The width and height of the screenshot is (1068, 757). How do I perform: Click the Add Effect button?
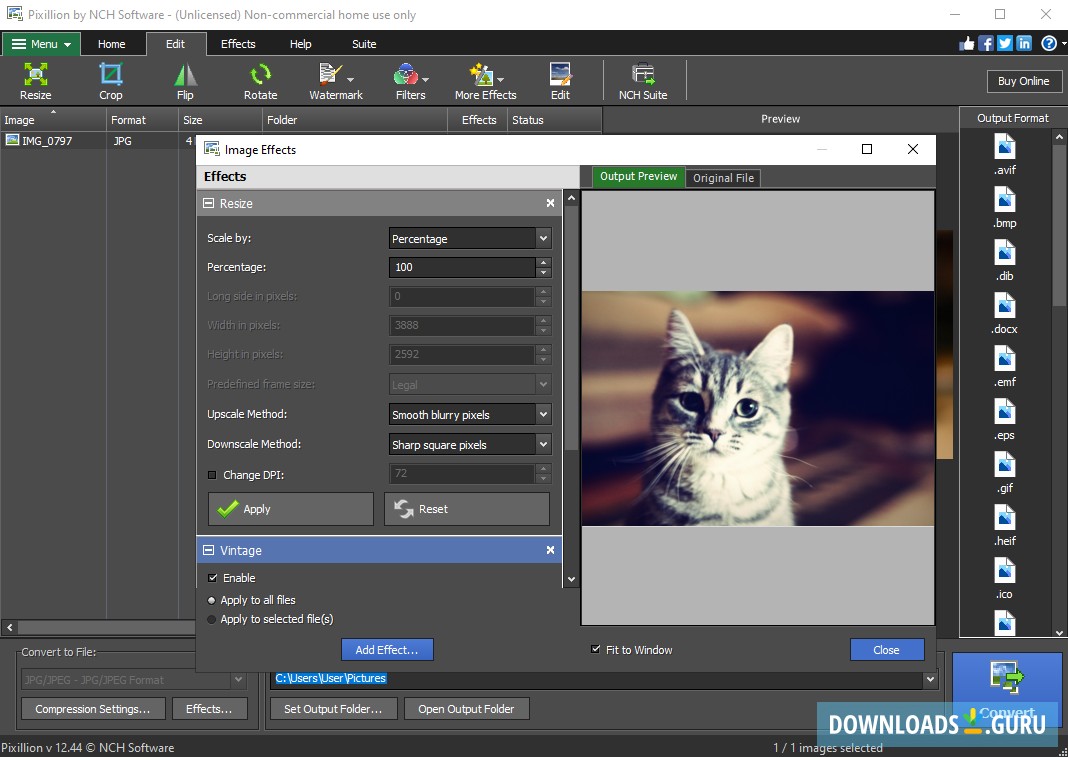[x=387, y=649]
